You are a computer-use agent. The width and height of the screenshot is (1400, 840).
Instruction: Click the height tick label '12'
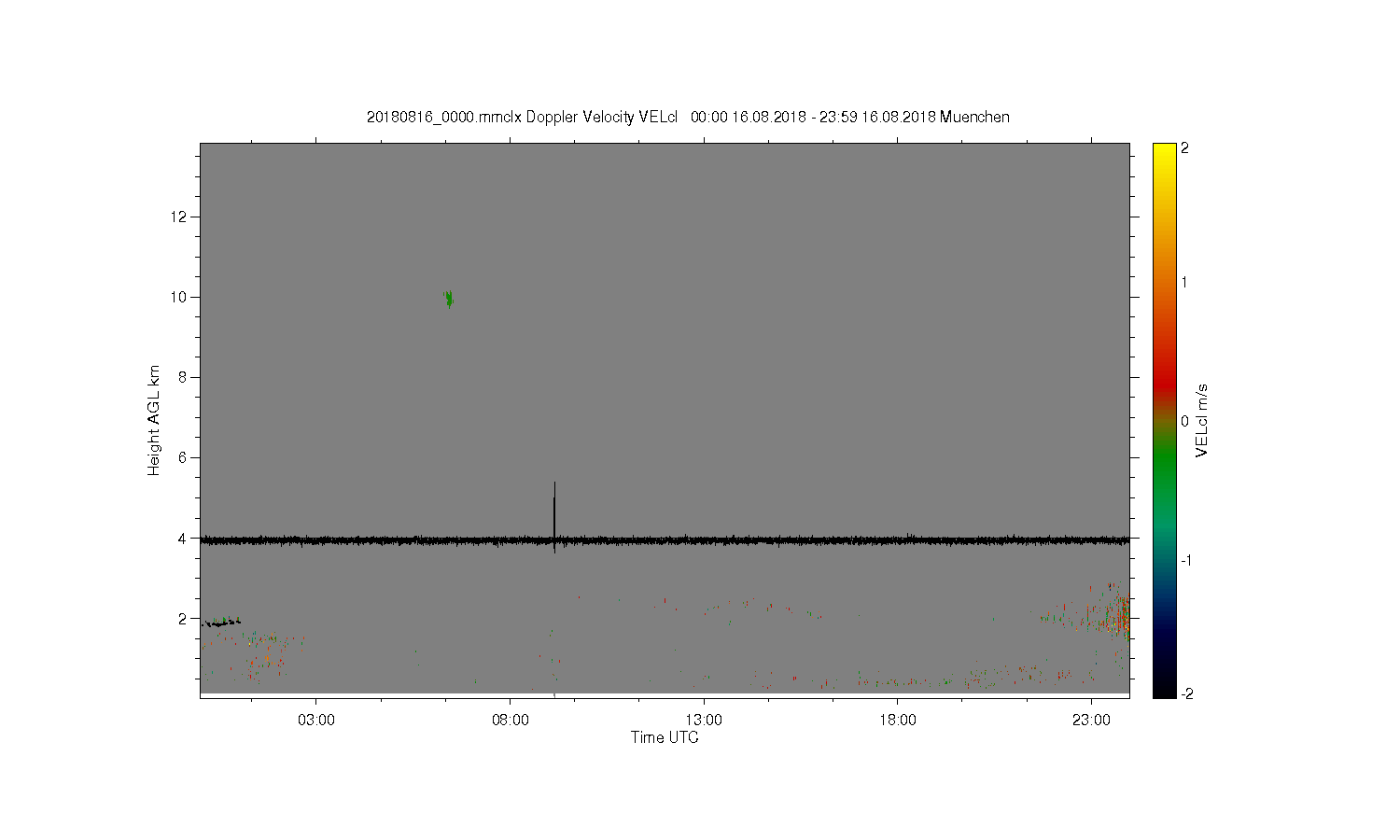tap(180, 217)
